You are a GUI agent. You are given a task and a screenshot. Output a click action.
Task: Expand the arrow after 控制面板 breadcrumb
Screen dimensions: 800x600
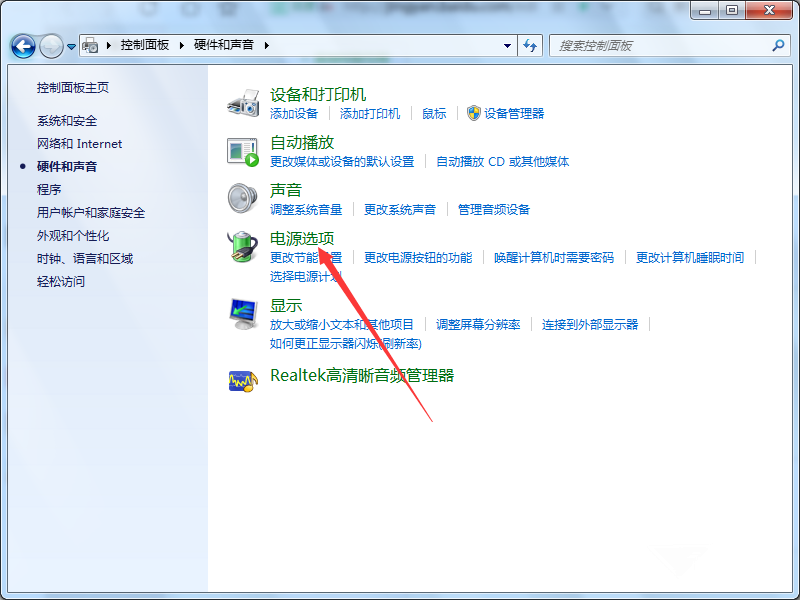tap(181, 45)
